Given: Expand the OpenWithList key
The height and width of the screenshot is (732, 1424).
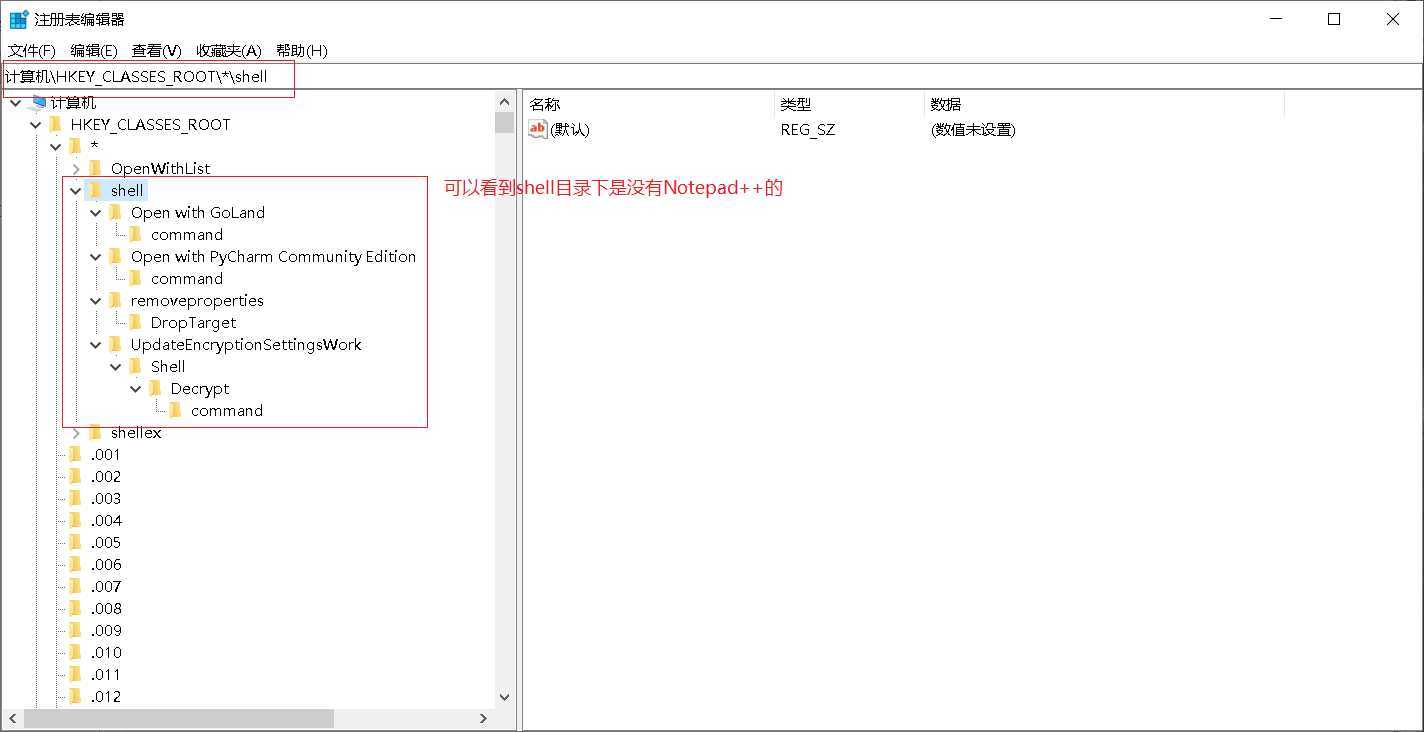Looking at the screenshot, I should coord(76,168).
